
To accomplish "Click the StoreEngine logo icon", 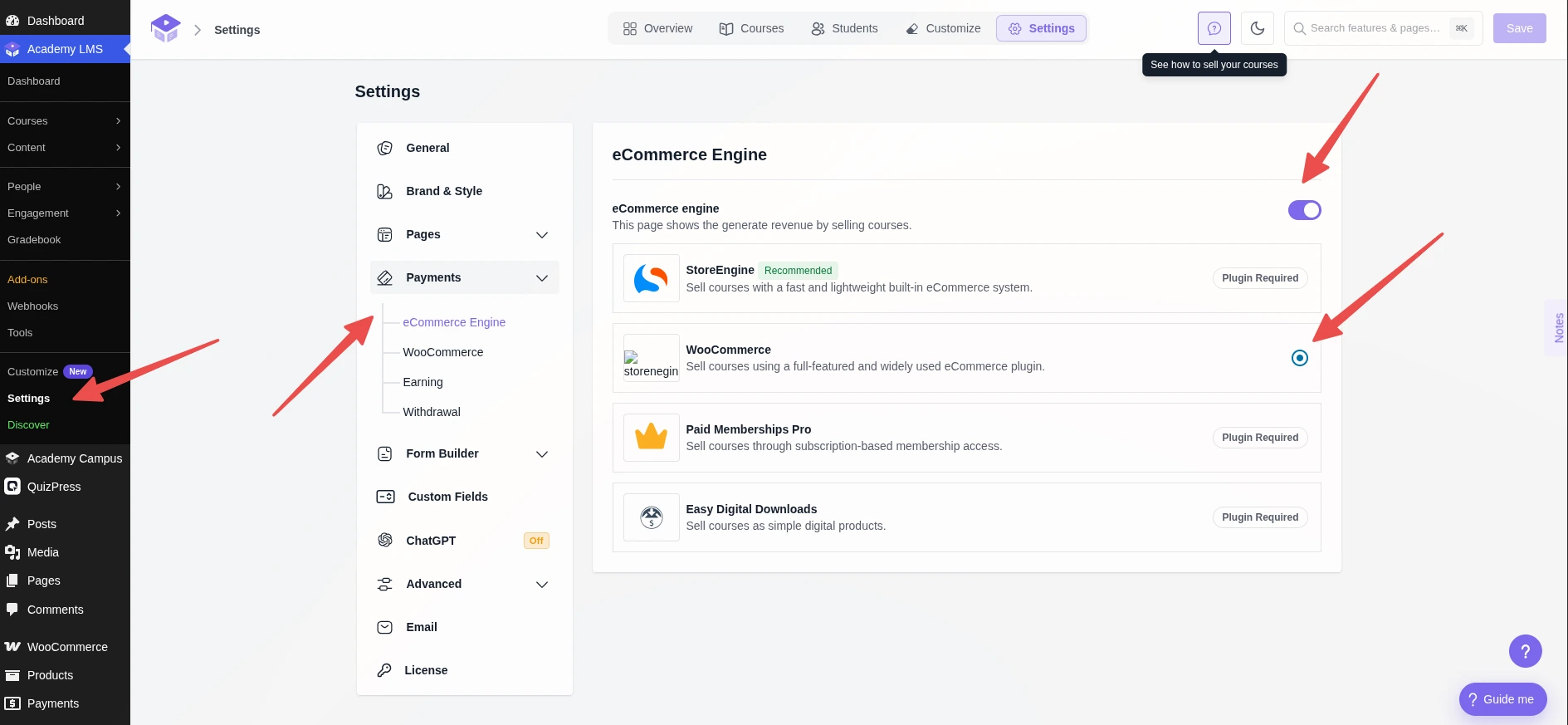I will pyautogui.click(x=651, y=278).
